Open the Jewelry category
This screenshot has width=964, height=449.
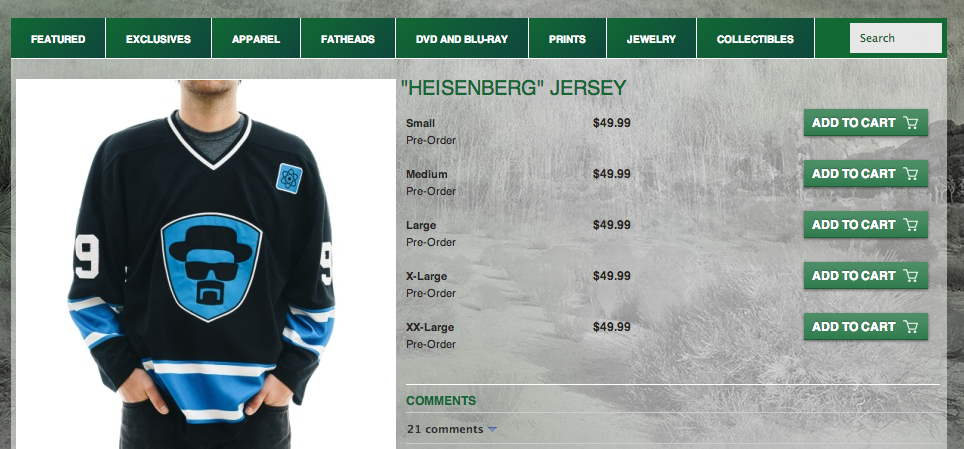click(x=651, y=39)
